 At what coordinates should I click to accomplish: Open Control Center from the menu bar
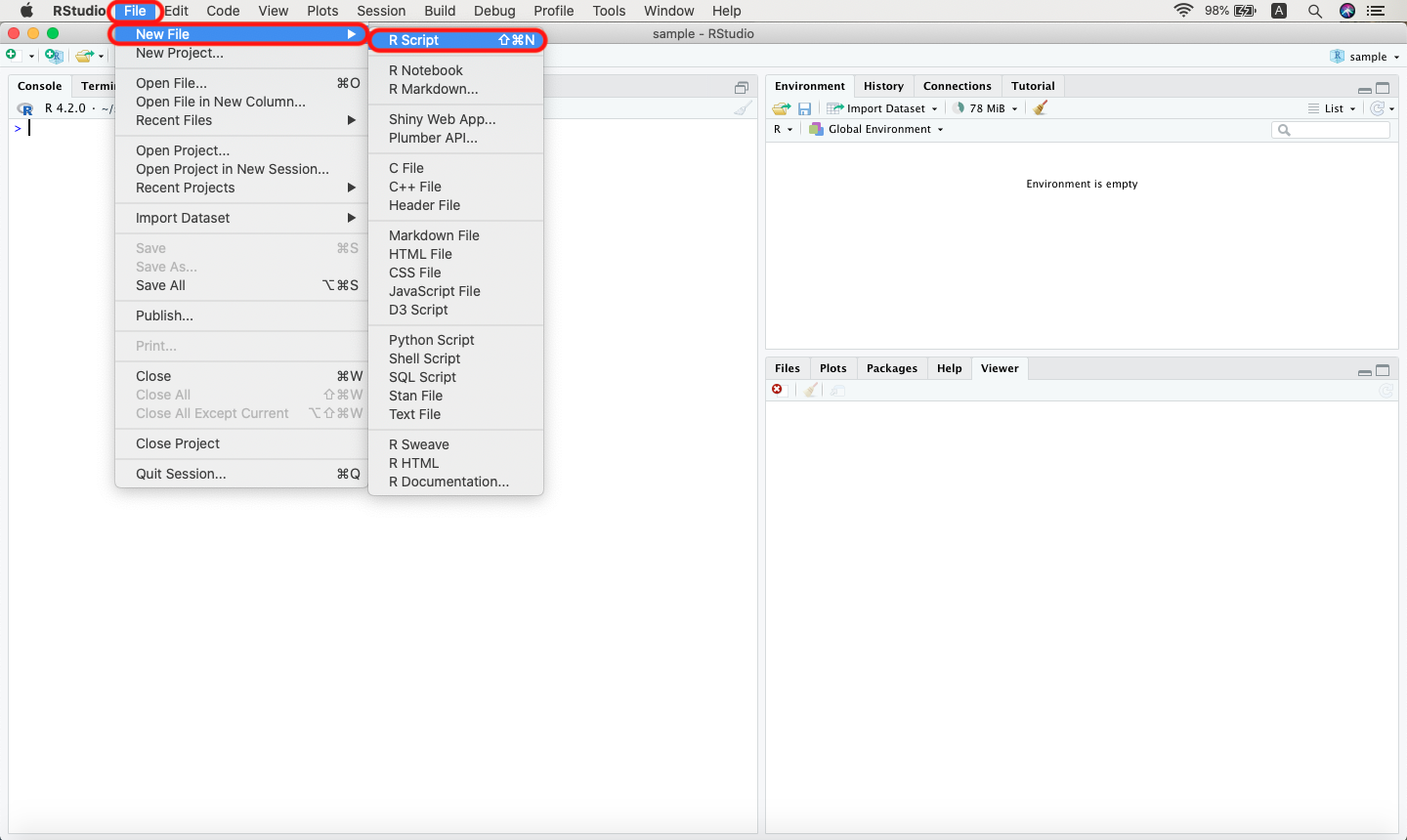[1377, 11]
